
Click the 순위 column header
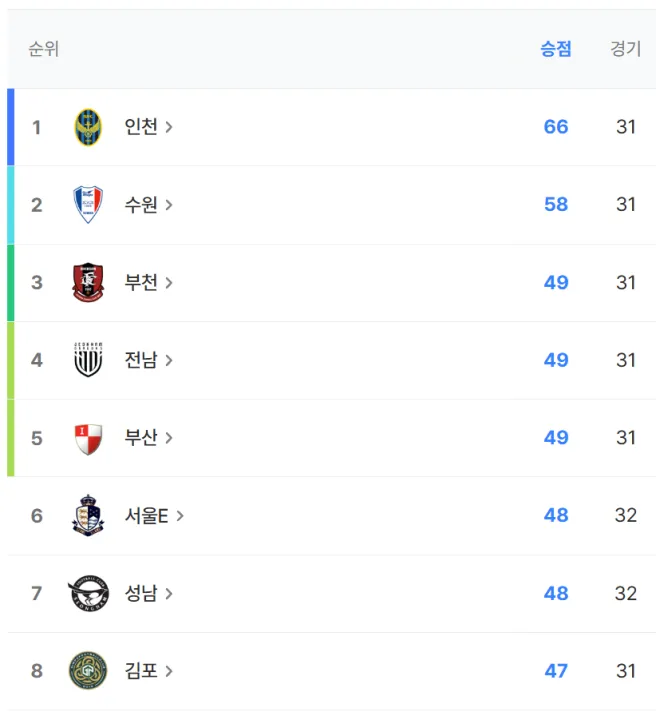click(44, 49)
